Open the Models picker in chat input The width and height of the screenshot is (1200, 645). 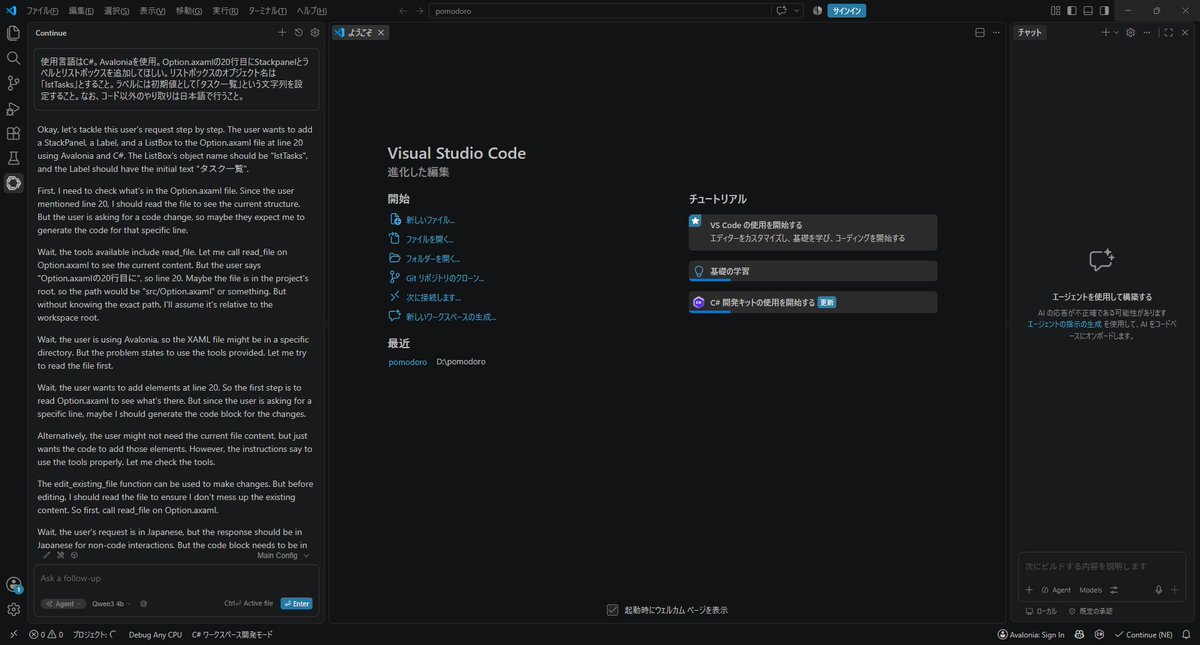pyautogui.click(x=1090, y=590)
